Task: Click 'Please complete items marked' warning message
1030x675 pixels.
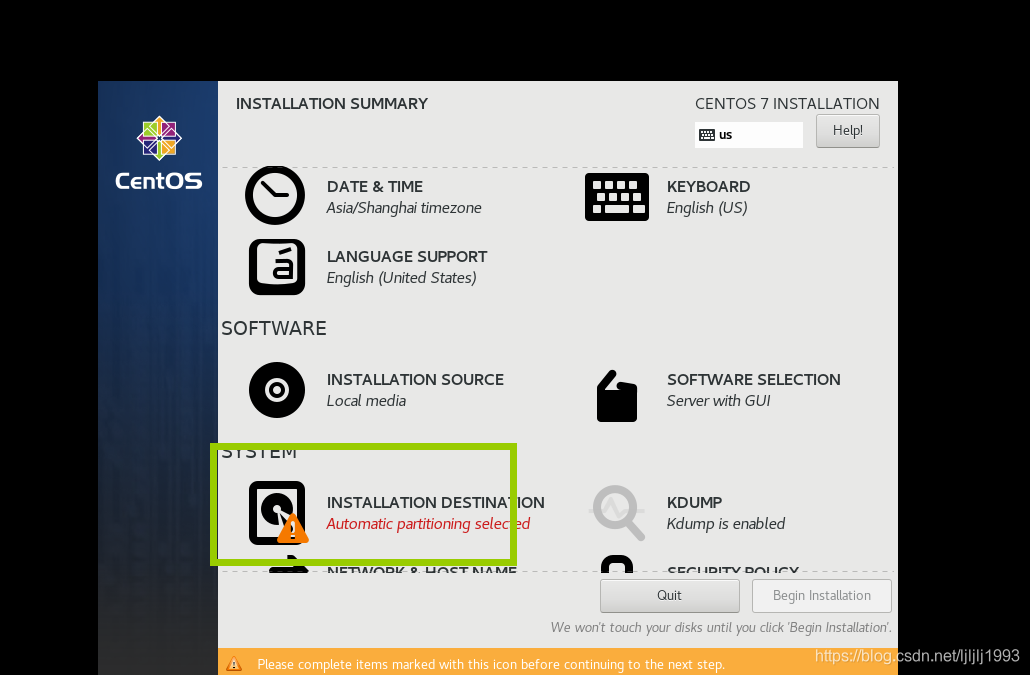Action: pyautogui.click(x=491, y=664)
